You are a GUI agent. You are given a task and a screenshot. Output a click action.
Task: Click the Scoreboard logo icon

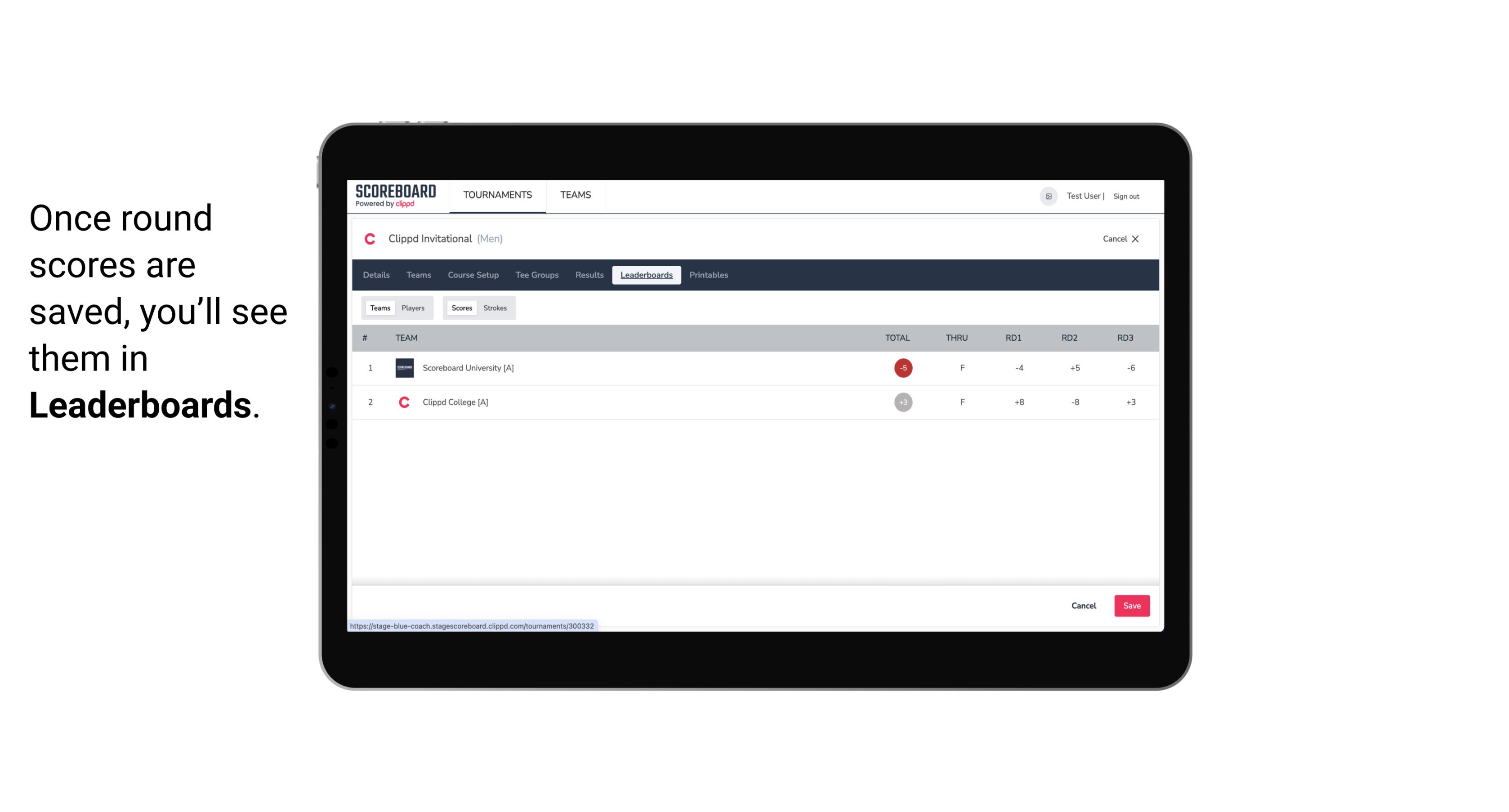click(x=394, y=195)
